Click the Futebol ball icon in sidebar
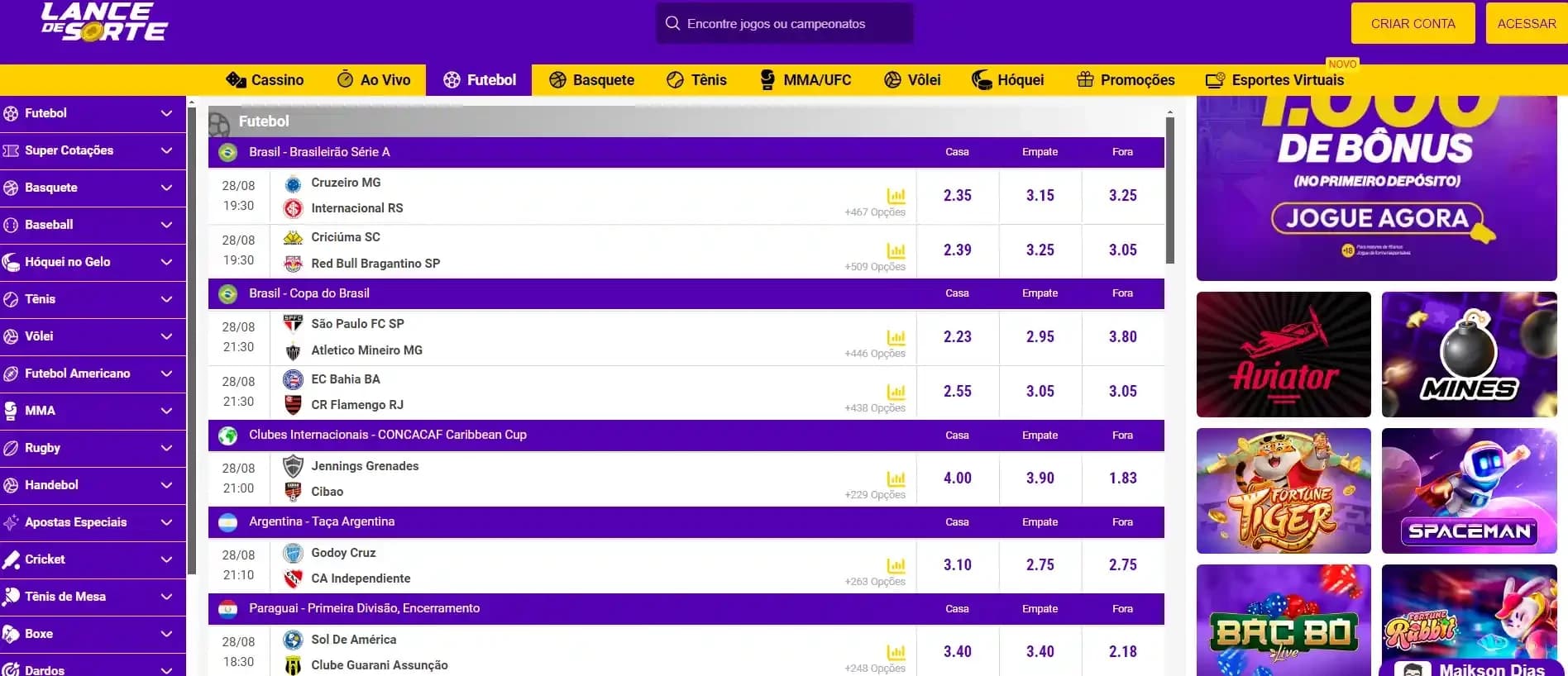 coord(11,113)
